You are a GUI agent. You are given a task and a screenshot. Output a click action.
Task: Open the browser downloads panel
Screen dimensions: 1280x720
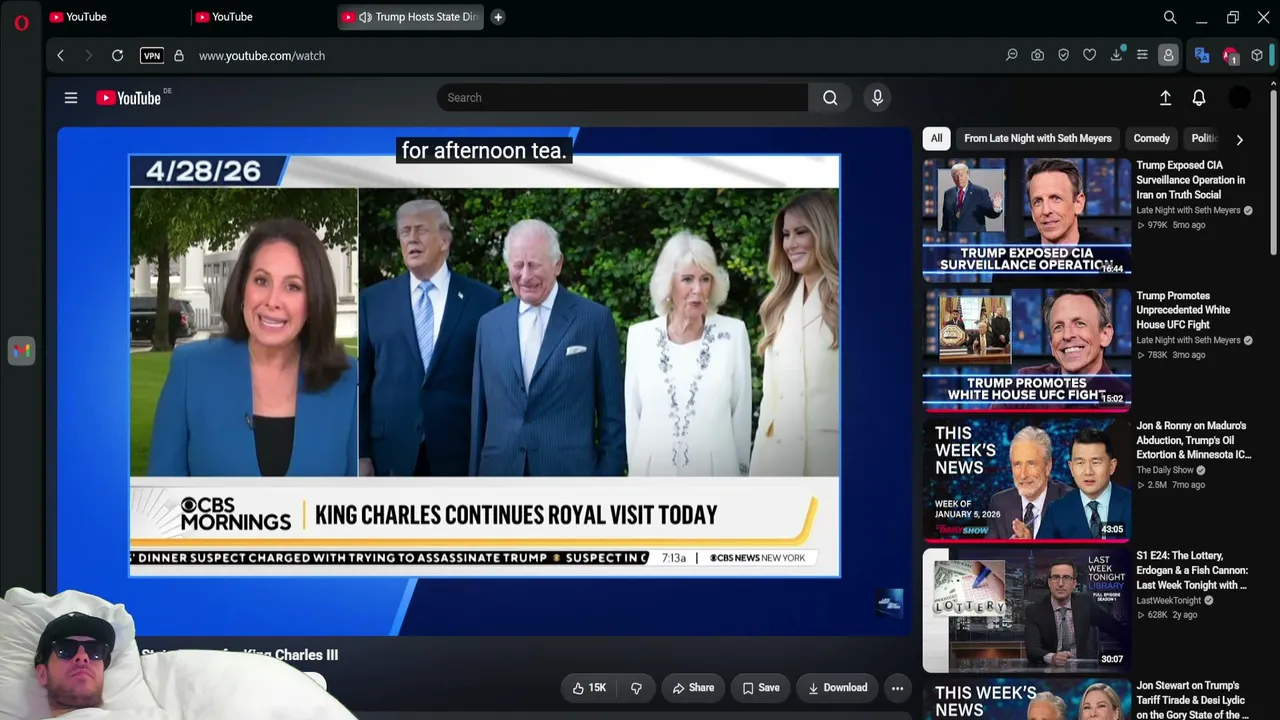(x=1116, y=56)
